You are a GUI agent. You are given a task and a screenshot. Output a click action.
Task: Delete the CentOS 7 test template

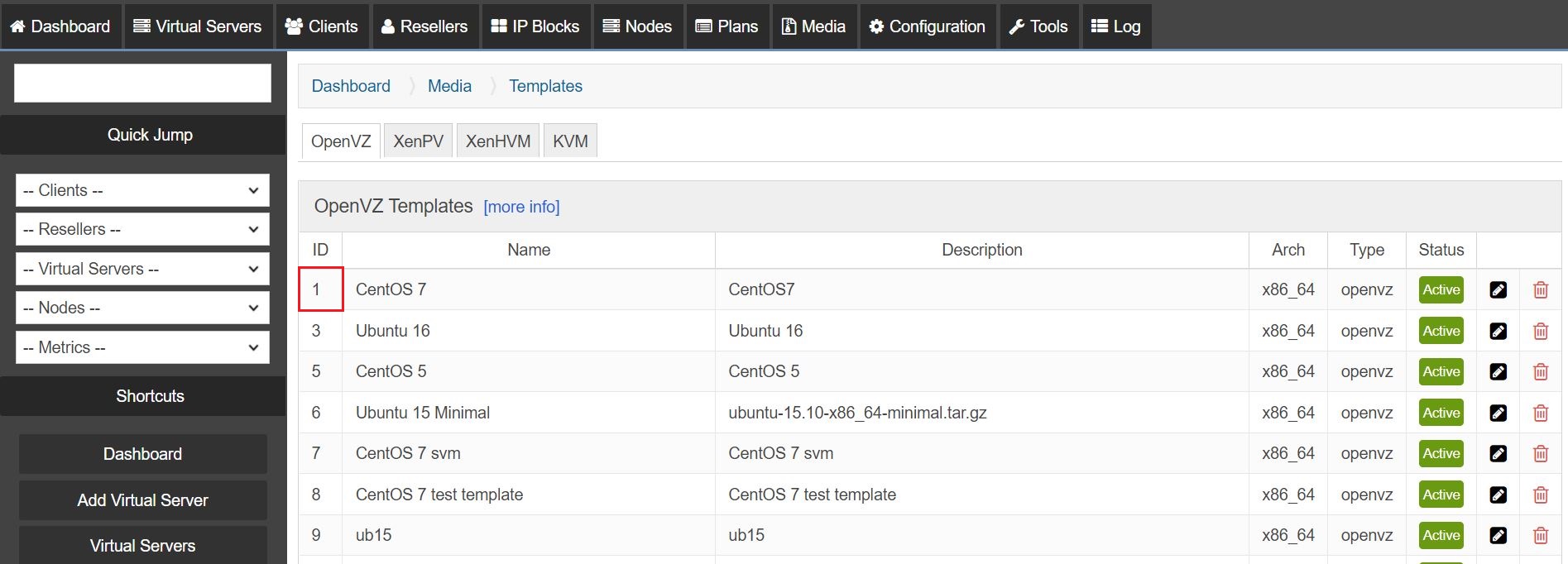pyautogui.click(x=1540, y=495)
